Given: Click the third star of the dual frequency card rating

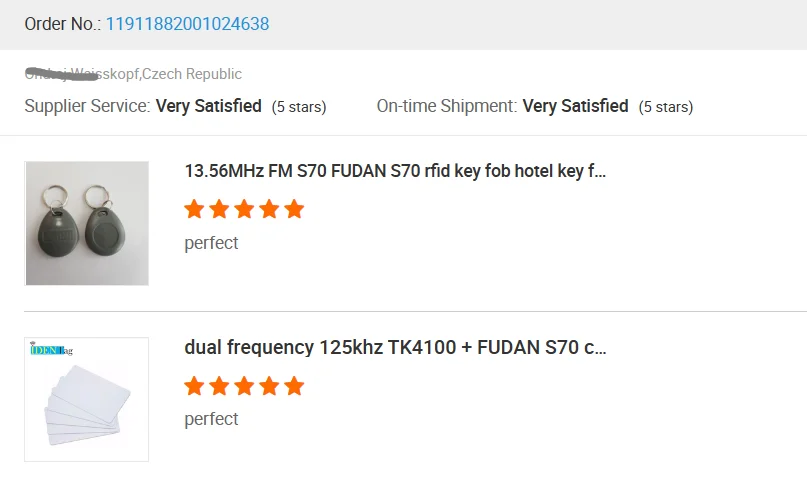Looking at the screenshot, I should [x=244, y=386].
